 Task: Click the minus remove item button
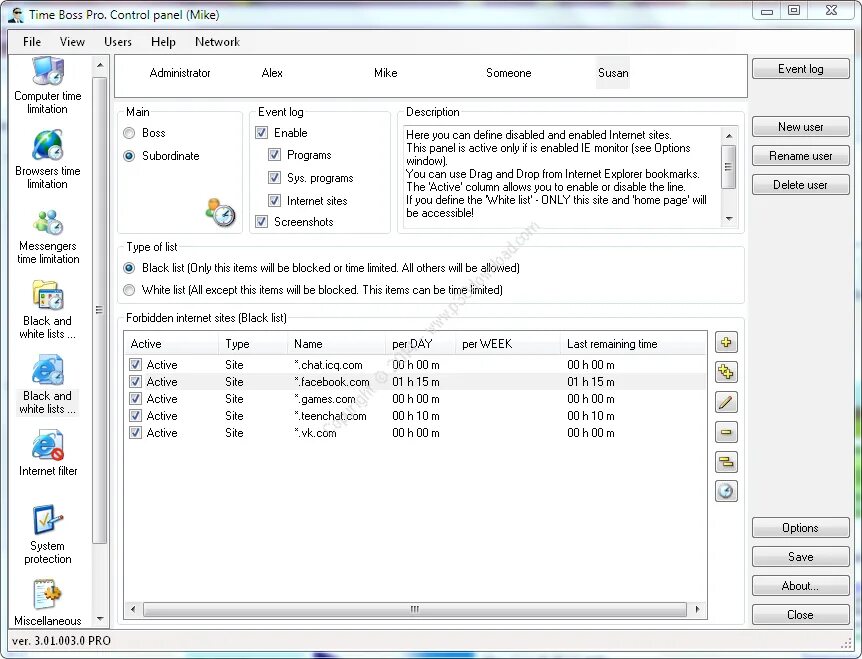[726, 432]
